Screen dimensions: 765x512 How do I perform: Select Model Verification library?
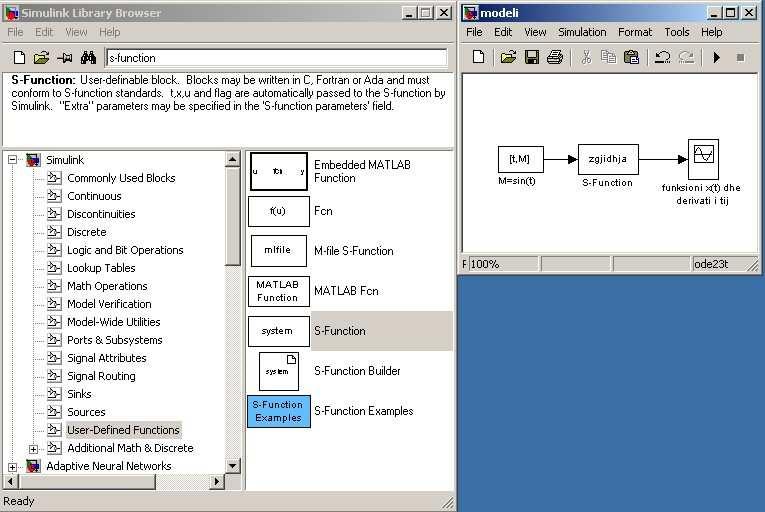(109, 304)
